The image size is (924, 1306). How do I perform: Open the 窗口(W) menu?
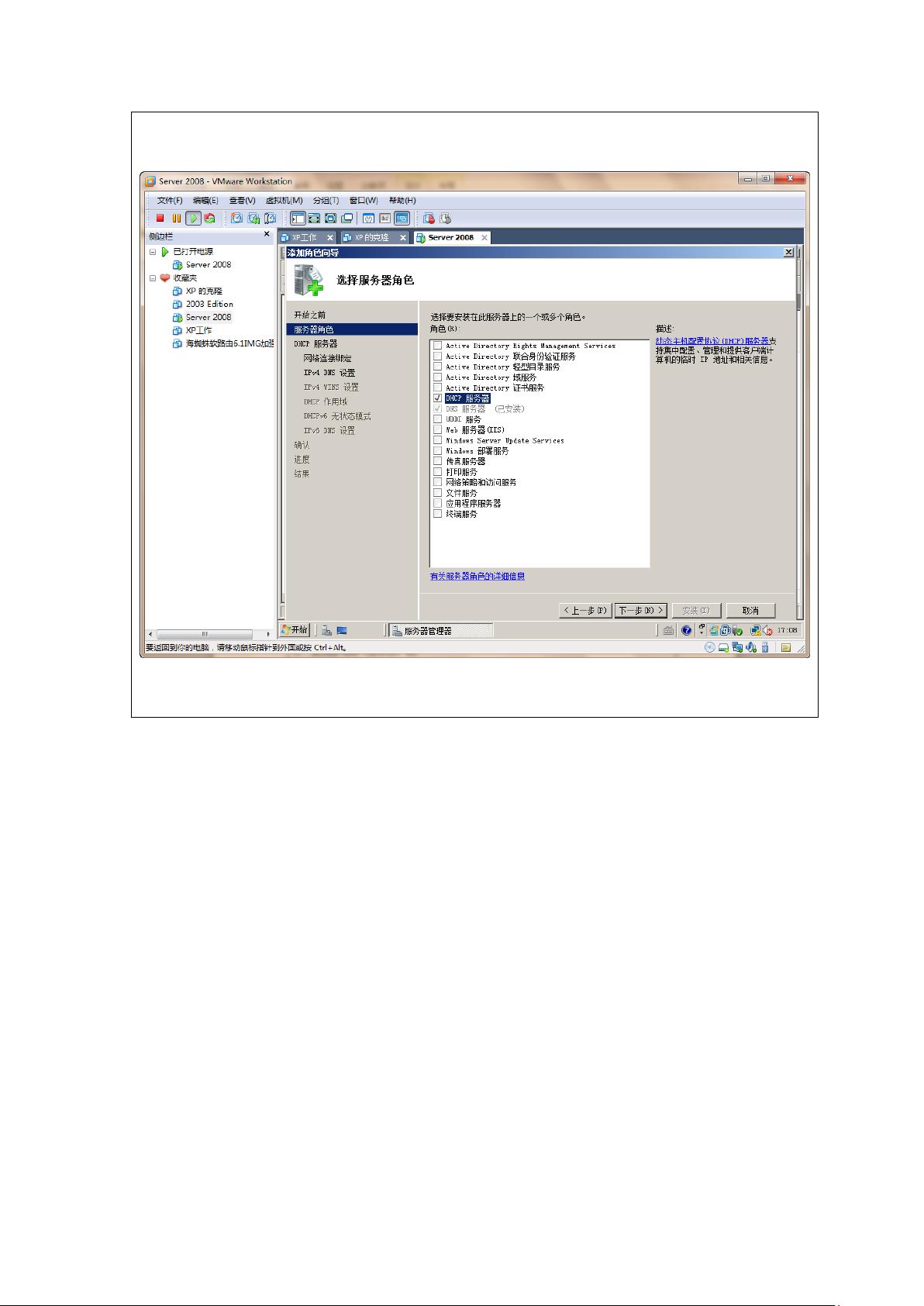(364, 200)
